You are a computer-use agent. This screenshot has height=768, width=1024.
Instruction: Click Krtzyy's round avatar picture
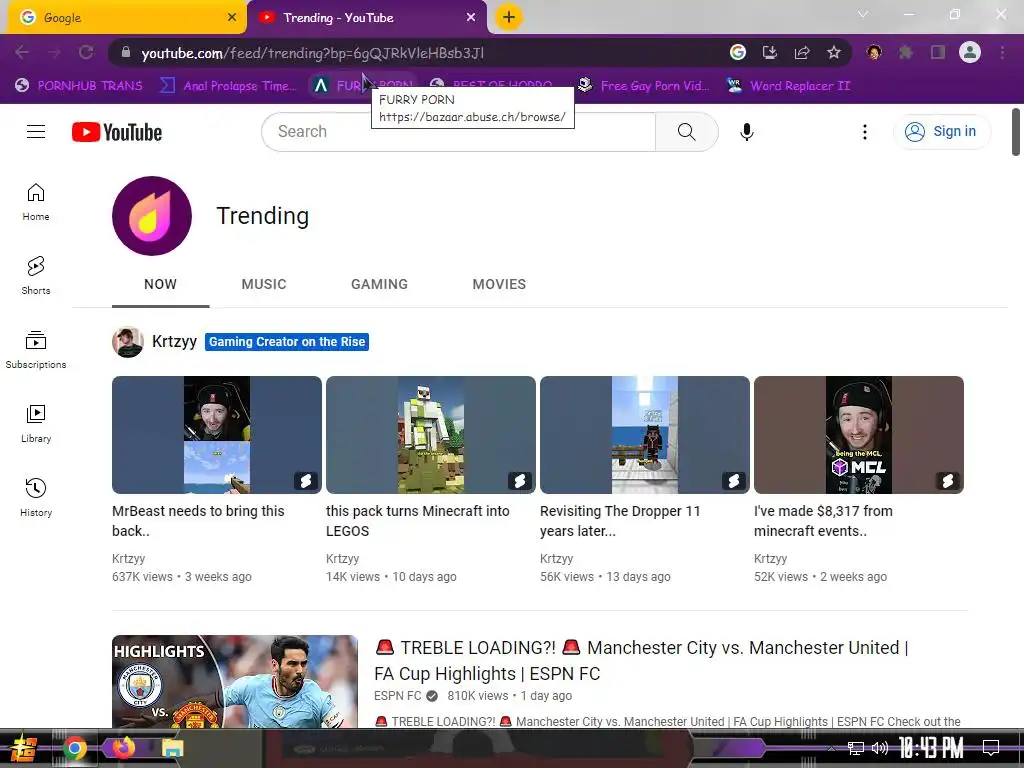pos(127,342)
